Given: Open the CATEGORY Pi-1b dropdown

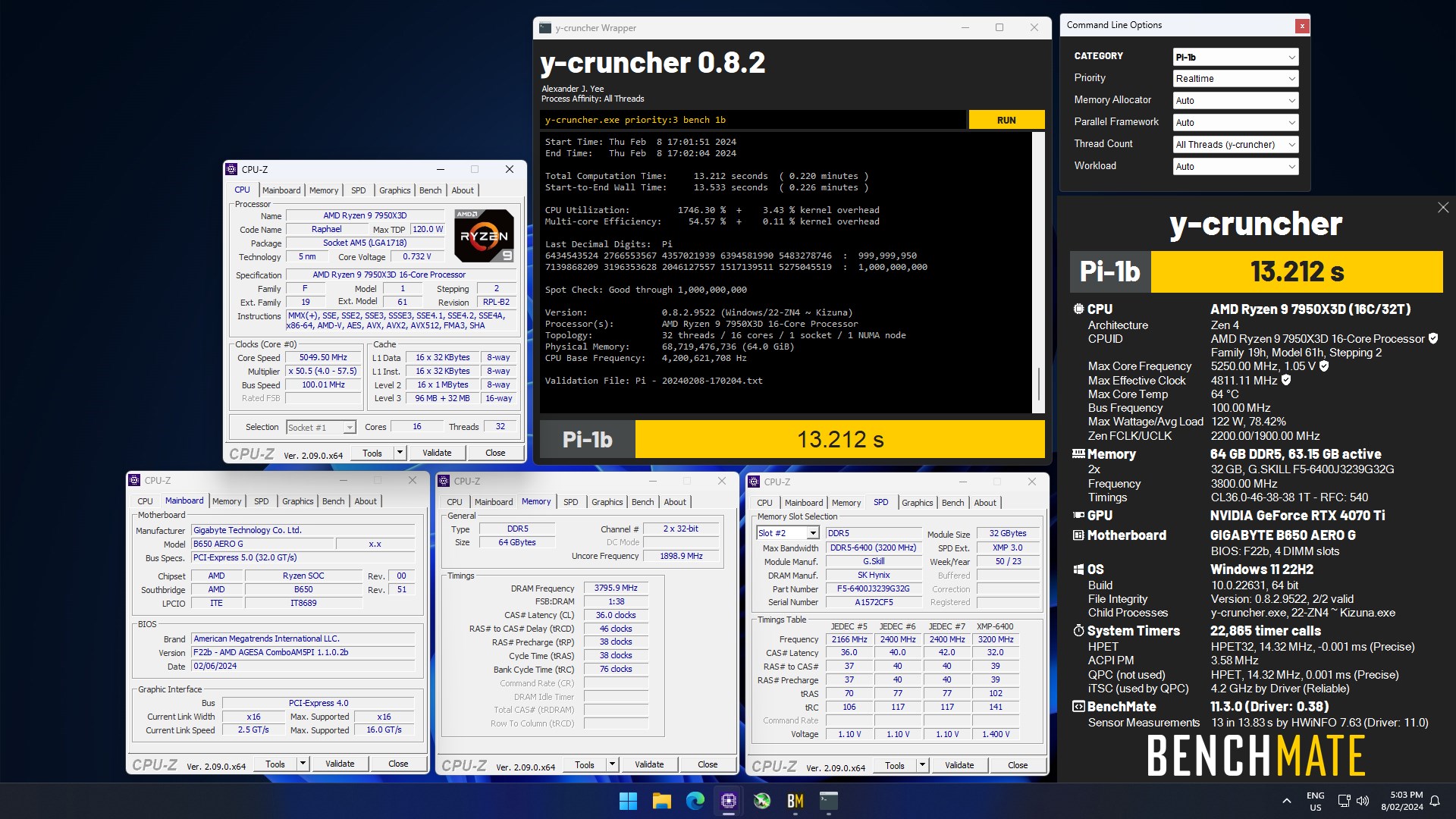Looking at the screenshot, I should click(x=1235, y=57).
